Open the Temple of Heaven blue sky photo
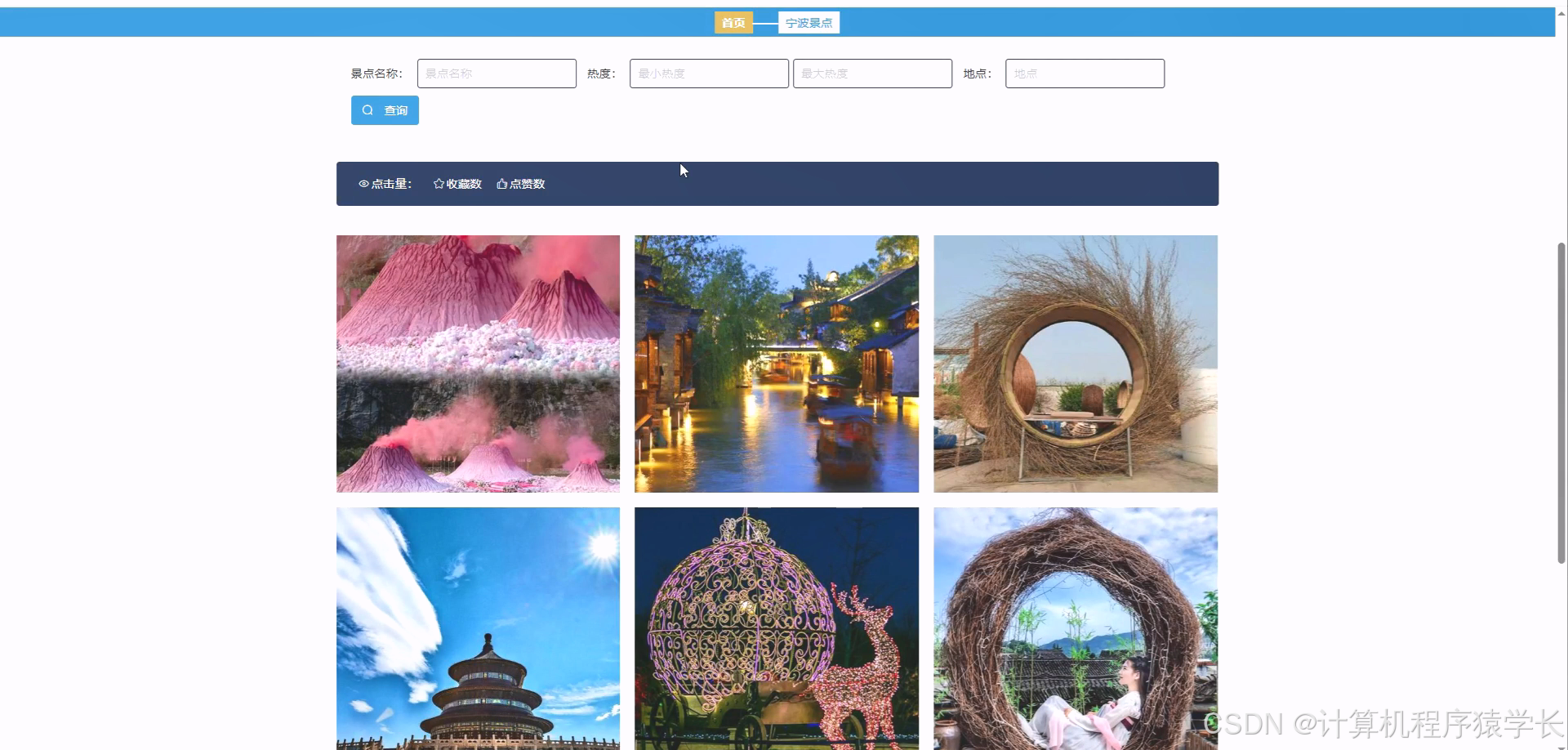Screen dimensions: 1568x750 pyautogui.click(x=477, y=629)
